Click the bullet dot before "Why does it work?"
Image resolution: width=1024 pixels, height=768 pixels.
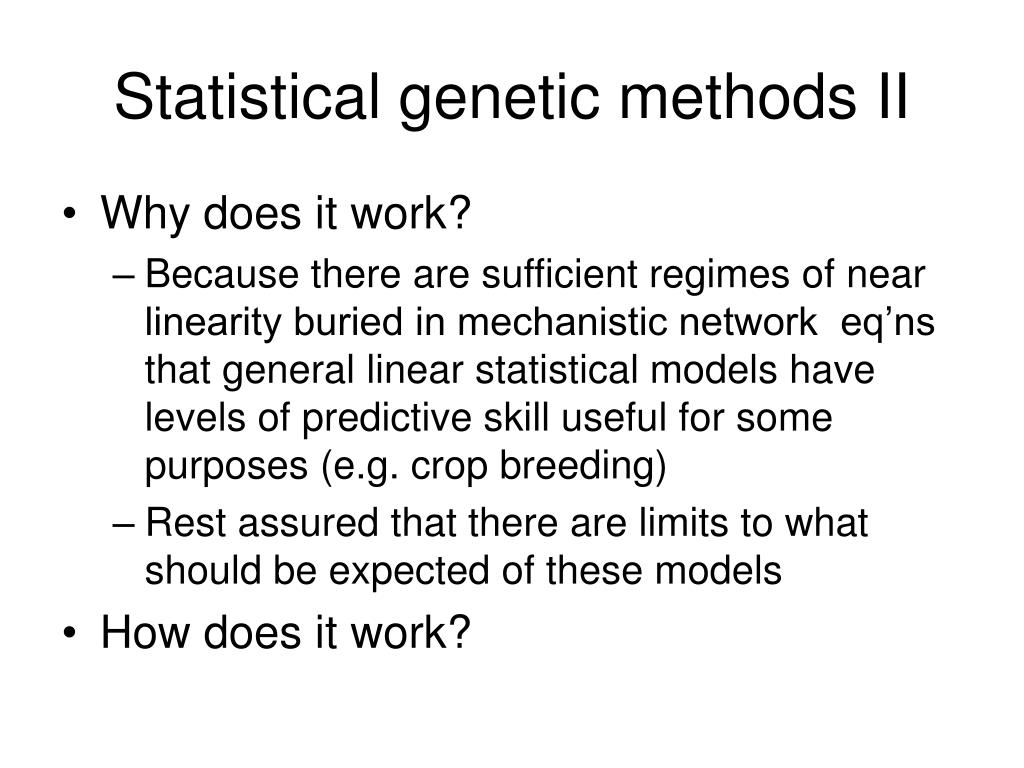(70, 215)
